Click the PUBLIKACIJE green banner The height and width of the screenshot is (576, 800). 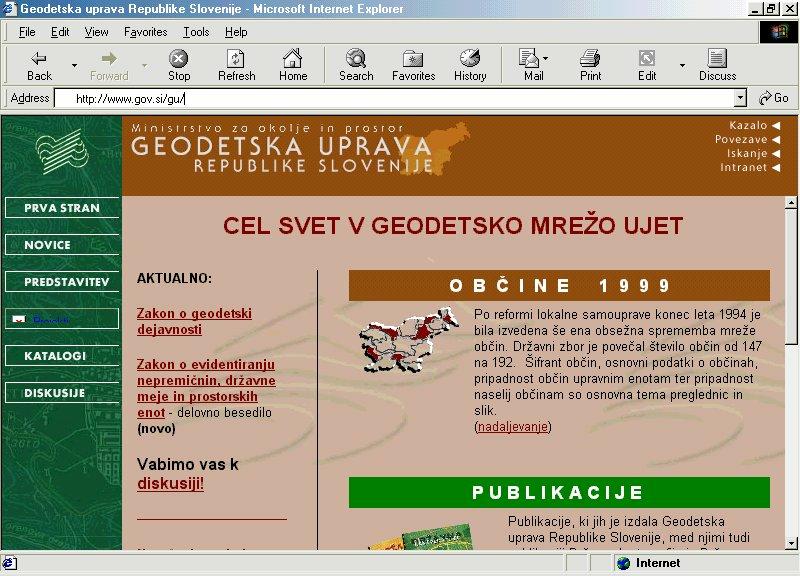point(559,492)
